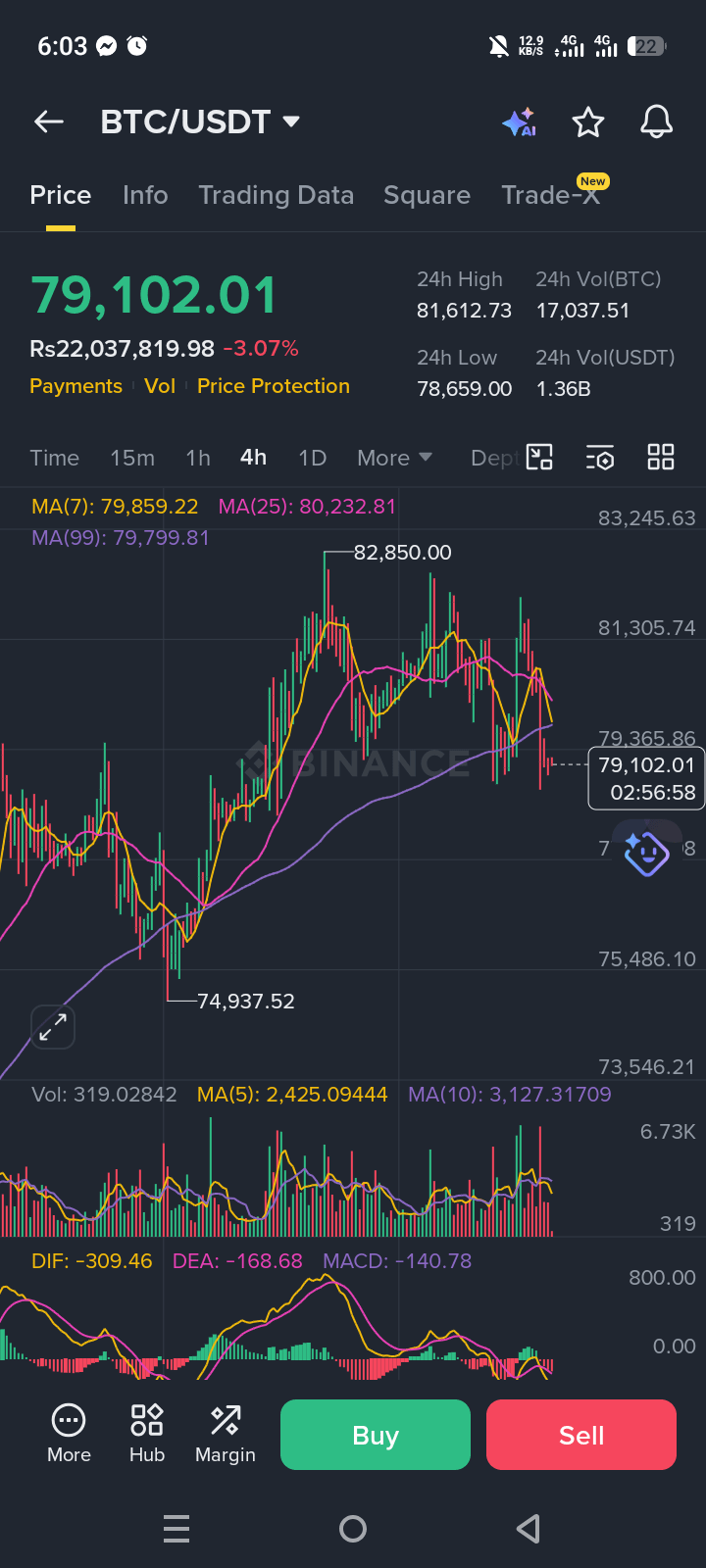Tap the 83,245.63 price axis label
This screenshot has height=1568, width=706.
pos(647,518)
